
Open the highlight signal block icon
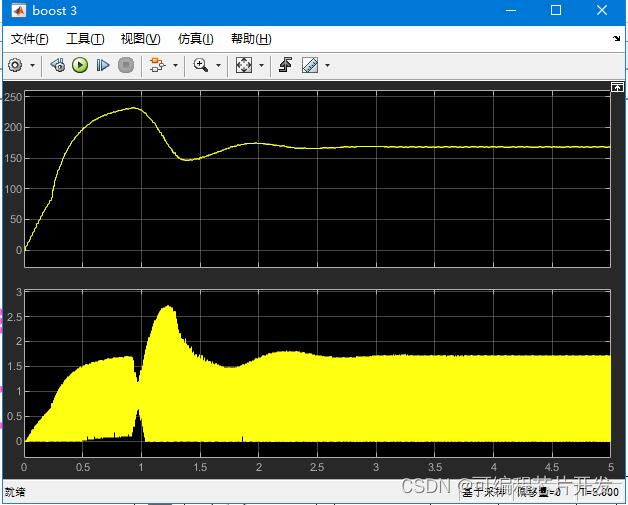[x=157, y=65]
